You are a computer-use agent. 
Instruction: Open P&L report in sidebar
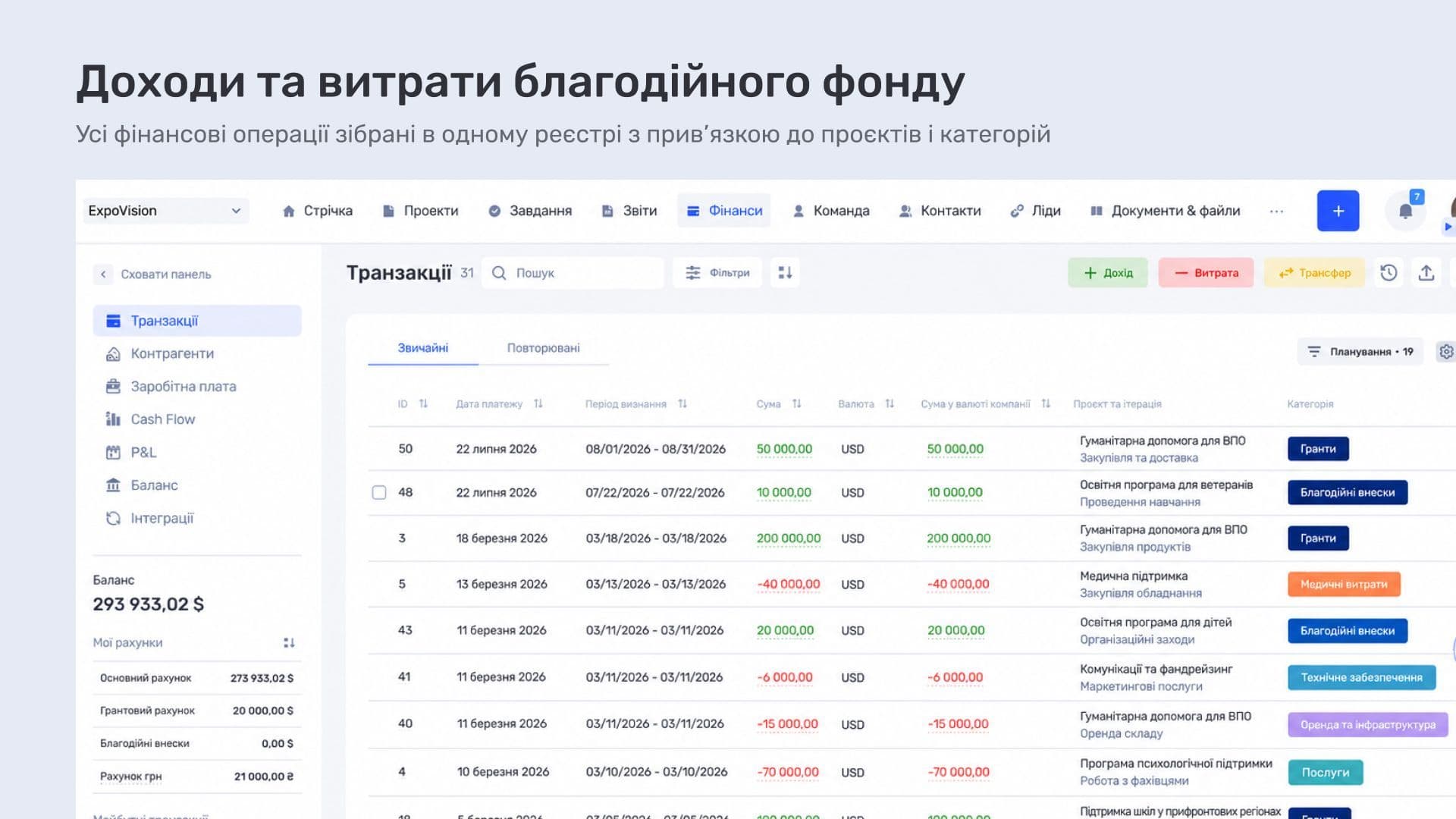click(197, 453)
